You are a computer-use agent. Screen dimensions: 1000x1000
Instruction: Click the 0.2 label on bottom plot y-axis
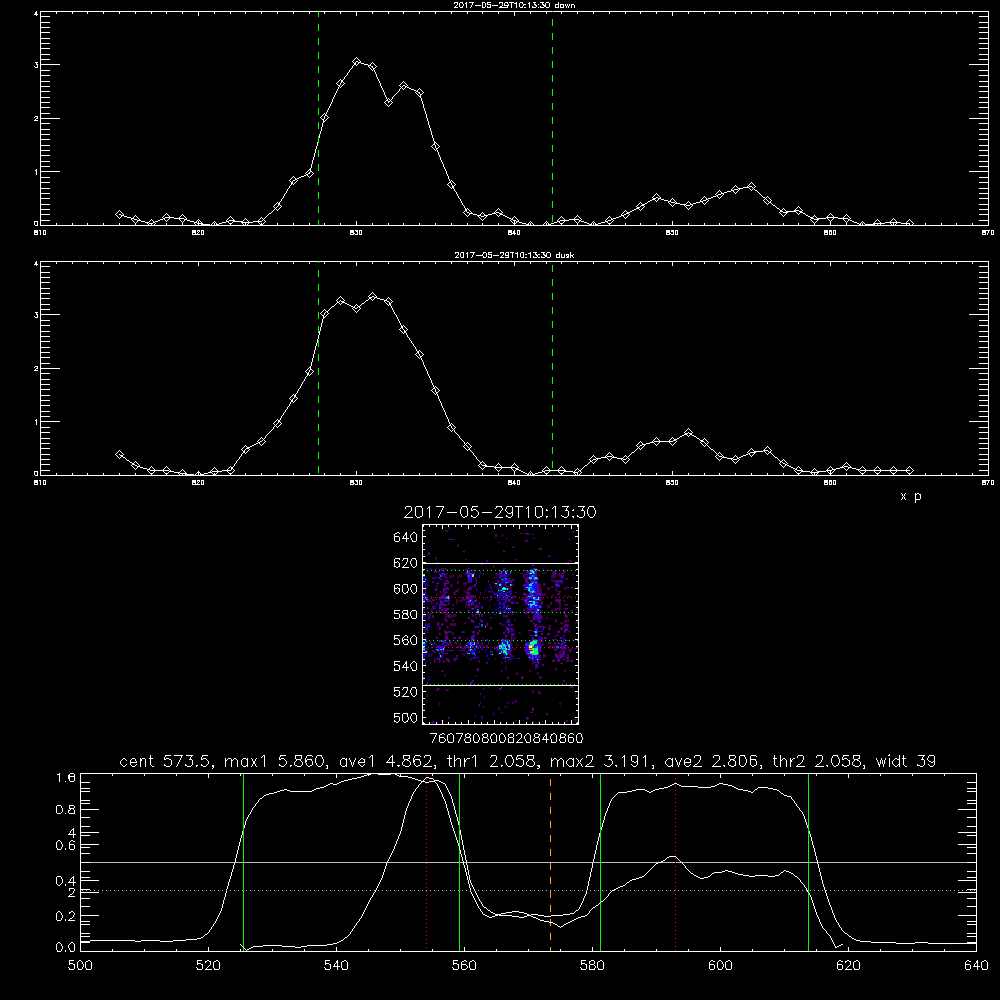(66, 916)
